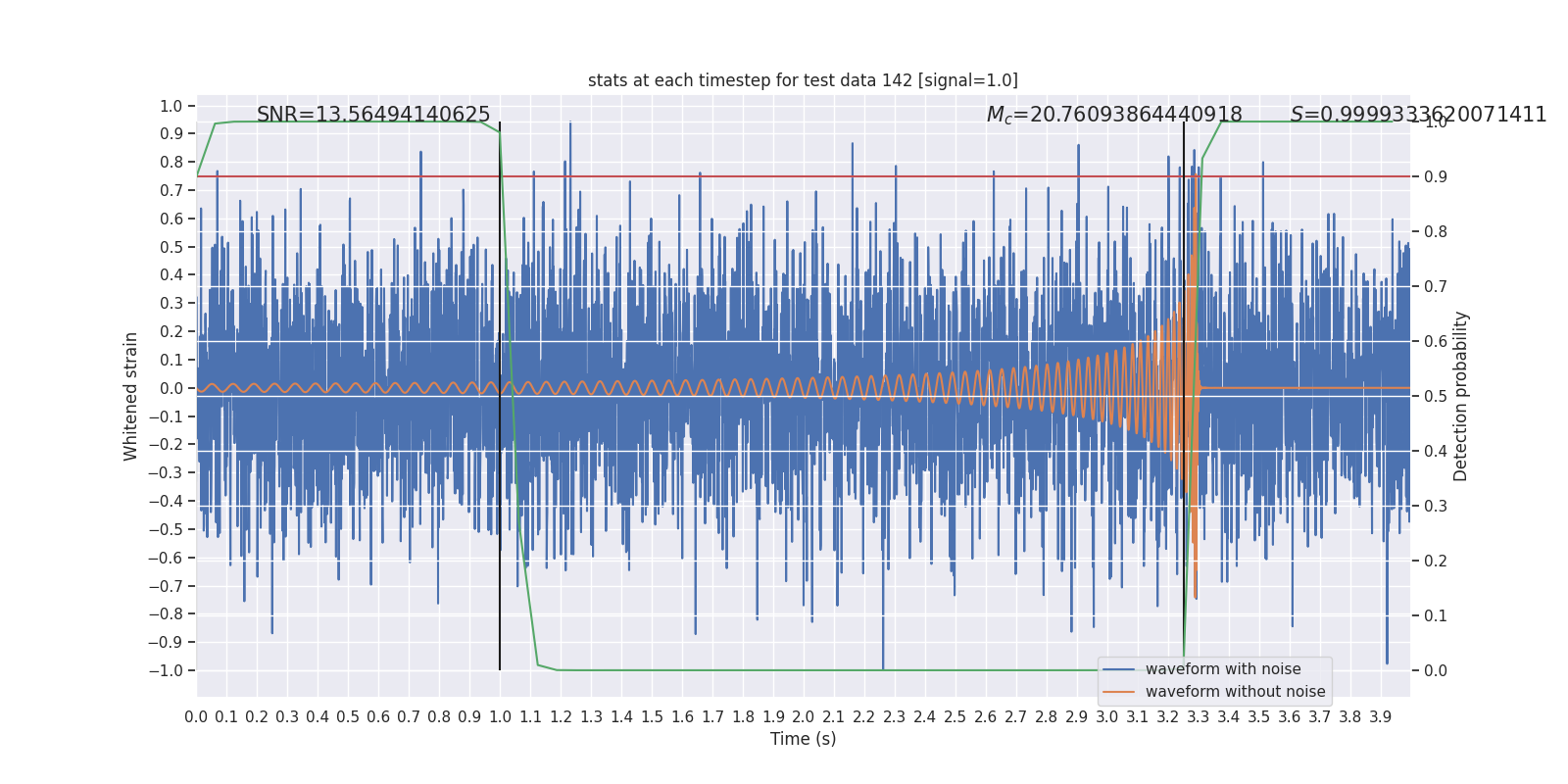Screen dimensions: 1568x784
Task: Click the orange line swatch in legend
Action: tap(1119, 692)
